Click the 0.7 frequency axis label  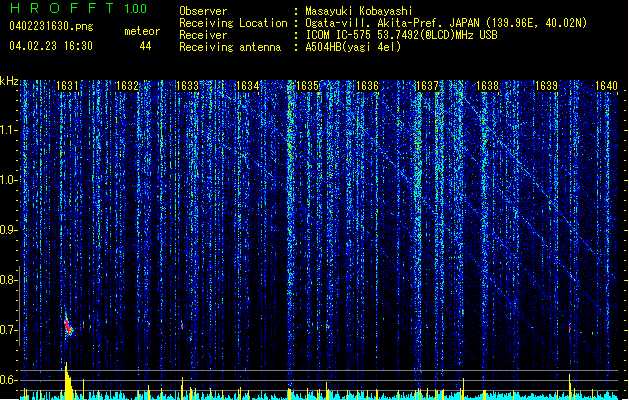(8, 330)
